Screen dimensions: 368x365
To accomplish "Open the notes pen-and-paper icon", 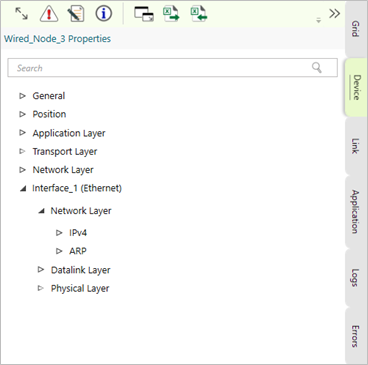I will tap(76, 14).
